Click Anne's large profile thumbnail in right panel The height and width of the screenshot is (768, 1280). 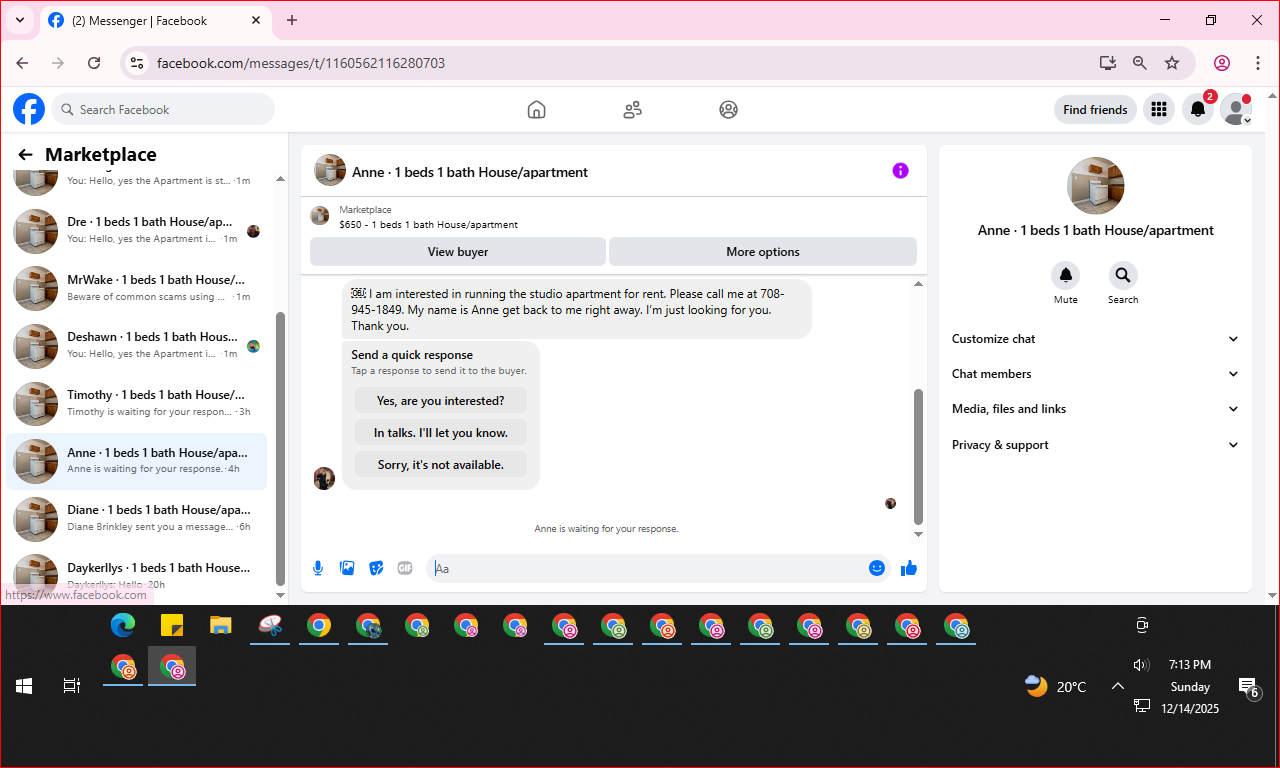click(1095, 185)
